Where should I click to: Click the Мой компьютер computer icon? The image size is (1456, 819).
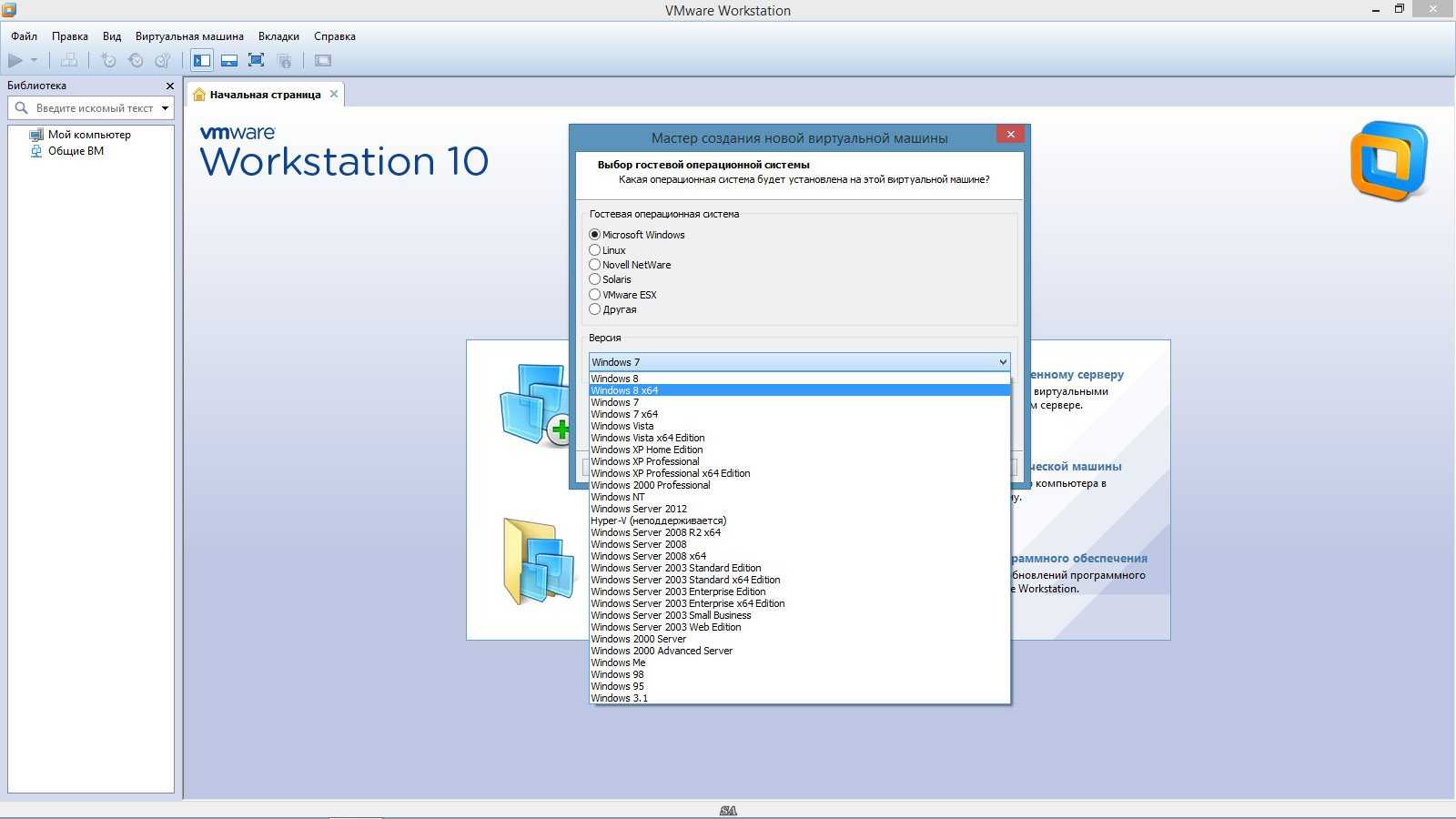click(36, 135)
